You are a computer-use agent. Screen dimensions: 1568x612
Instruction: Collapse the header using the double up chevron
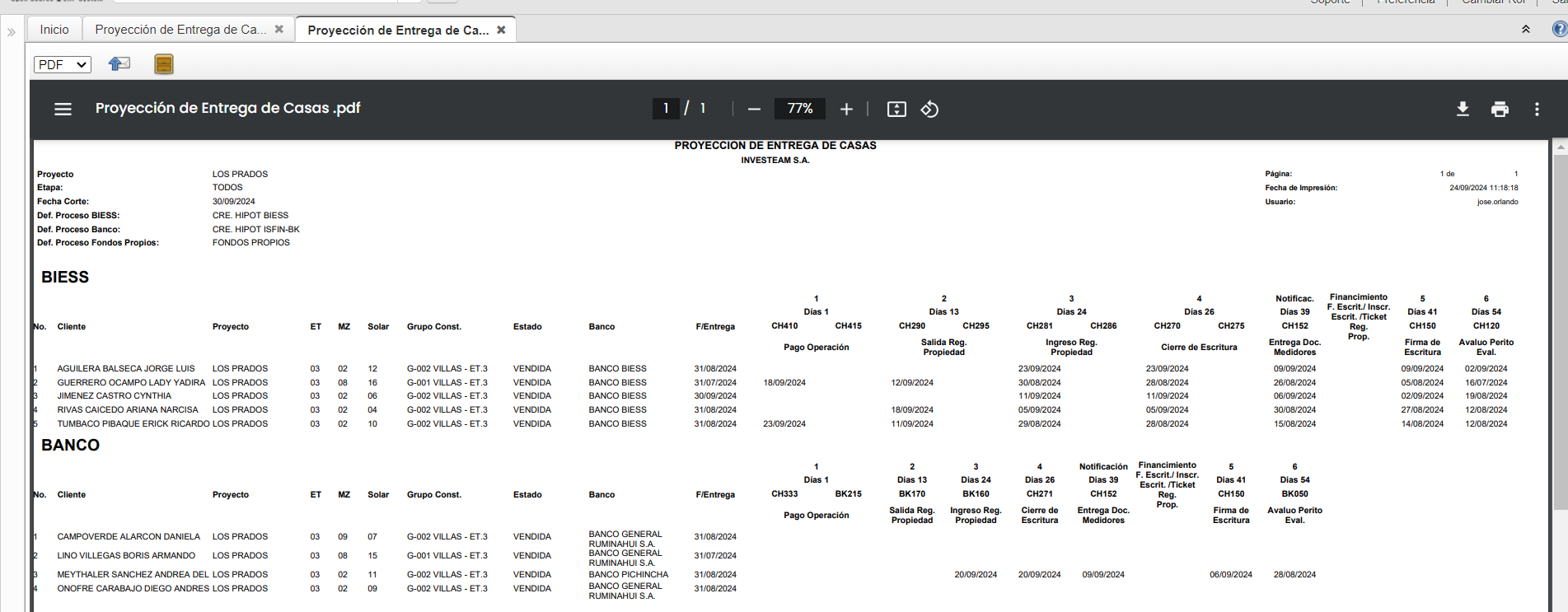pyautogui.click(x=1526, y=30)
